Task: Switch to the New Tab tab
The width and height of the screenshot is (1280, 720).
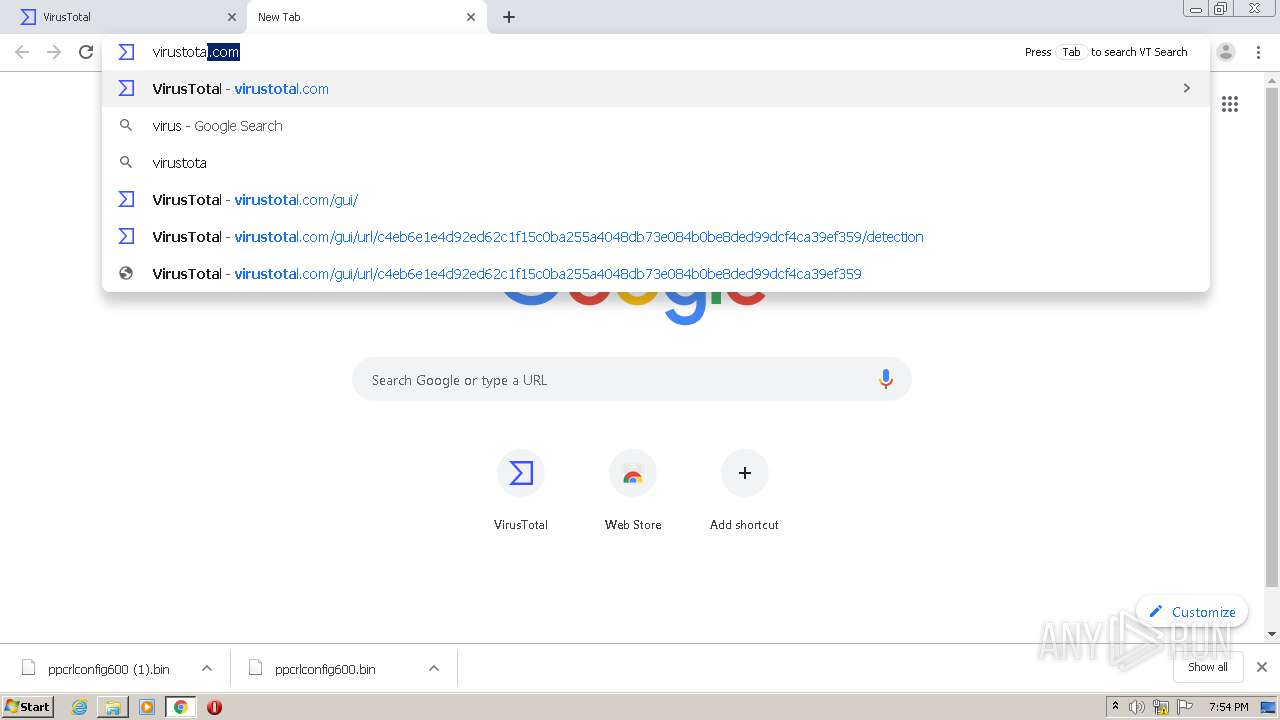Action: pyautogui.click(x=365, y=17)
